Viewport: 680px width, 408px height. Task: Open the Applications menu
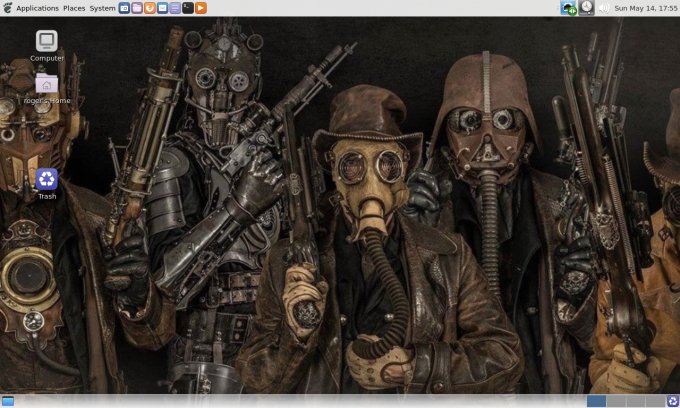(37, 8)
